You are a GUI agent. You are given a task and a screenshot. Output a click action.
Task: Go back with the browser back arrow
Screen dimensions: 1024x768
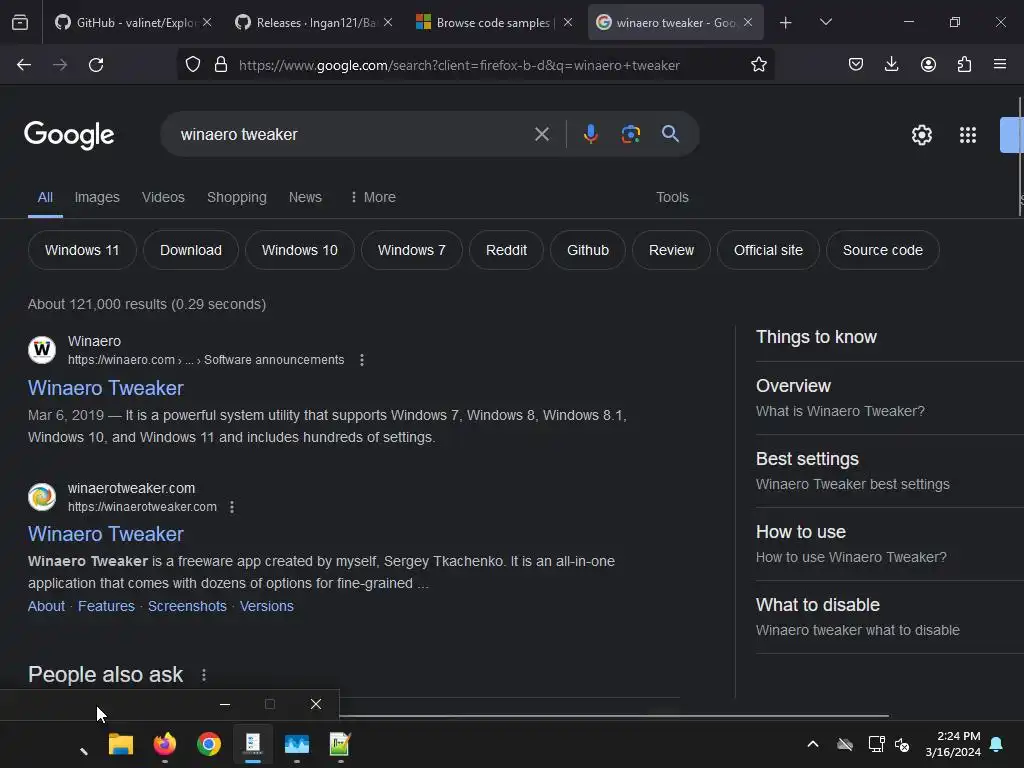[24, 65]
